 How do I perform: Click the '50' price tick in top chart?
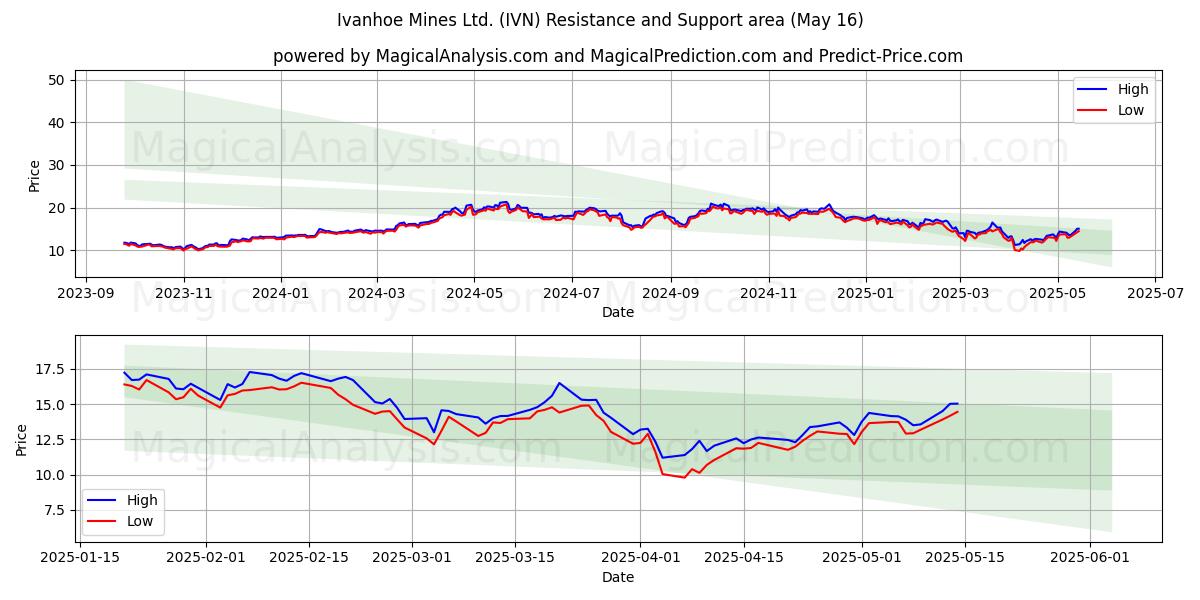click(57, 80)
